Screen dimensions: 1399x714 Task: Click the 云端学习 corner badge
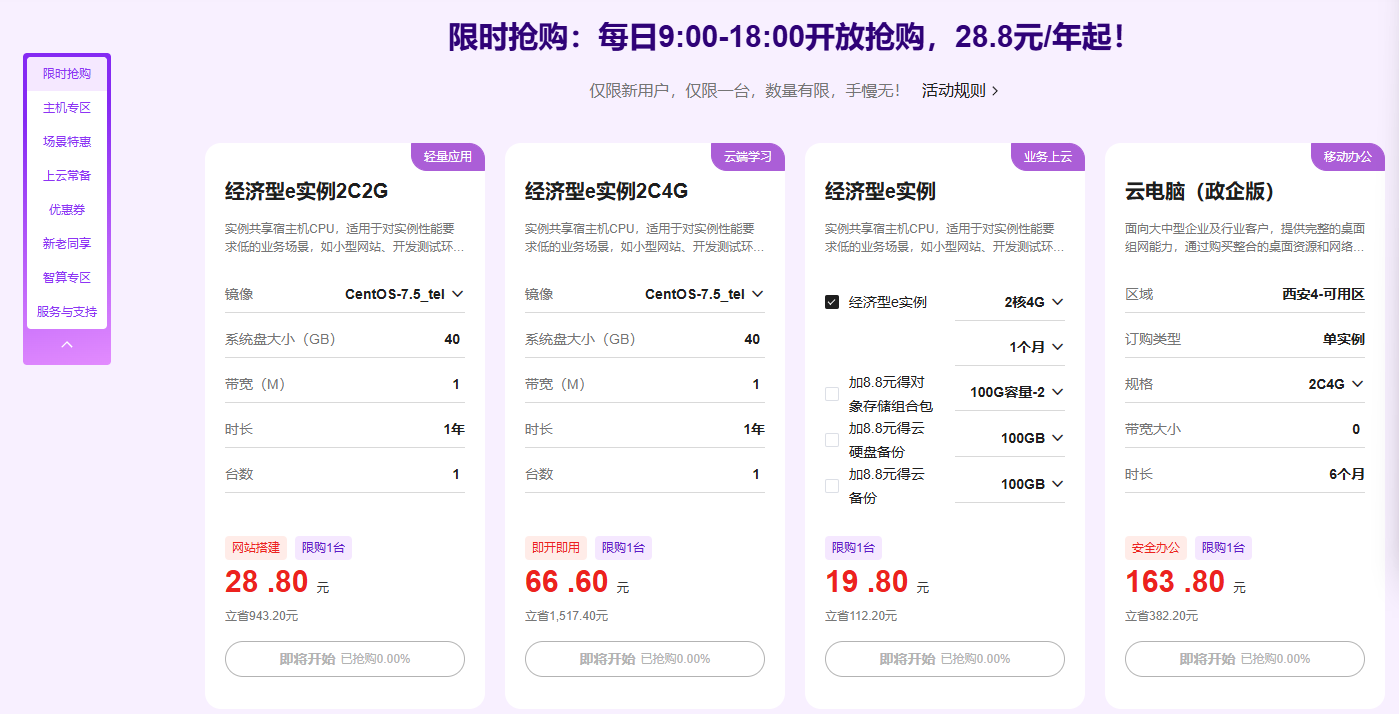pyautogui.click(x=747, y=157)
